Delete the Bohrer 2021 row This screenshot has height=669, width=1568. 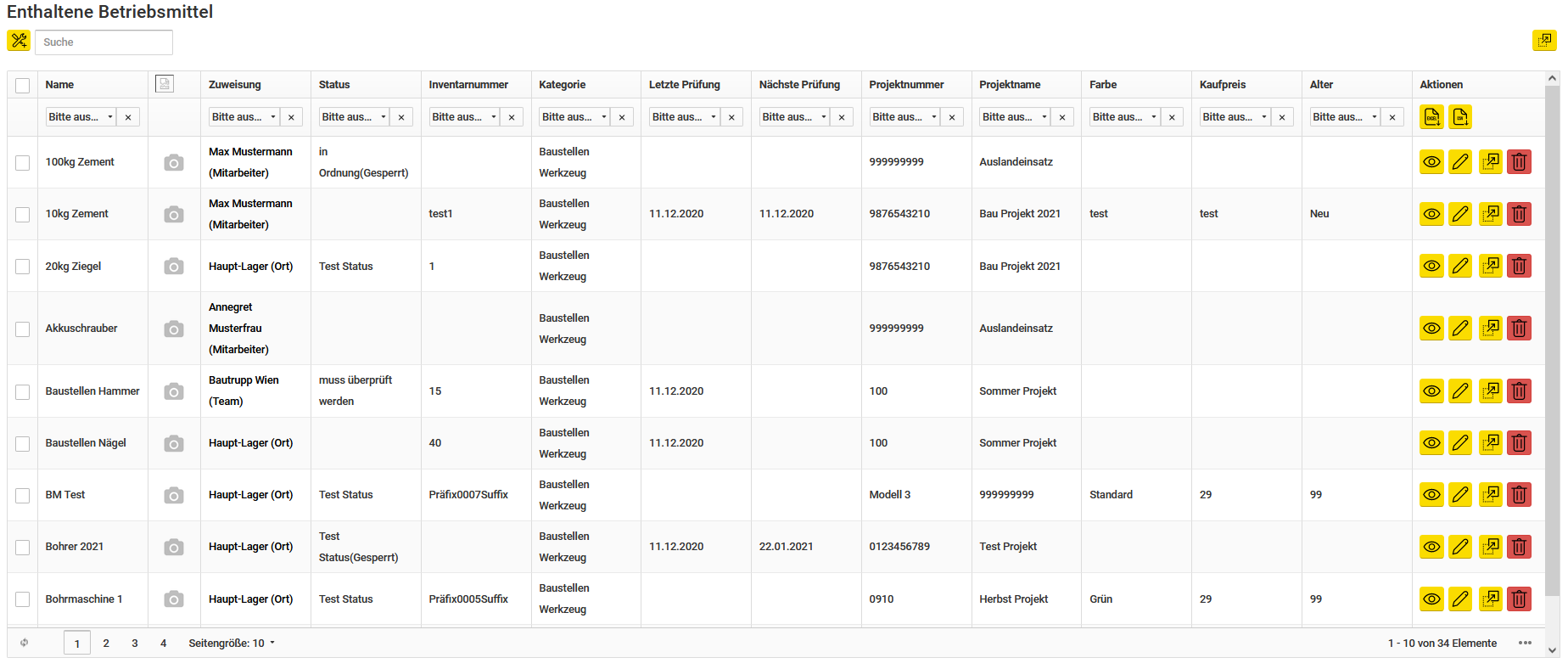tap(1520, 547)
